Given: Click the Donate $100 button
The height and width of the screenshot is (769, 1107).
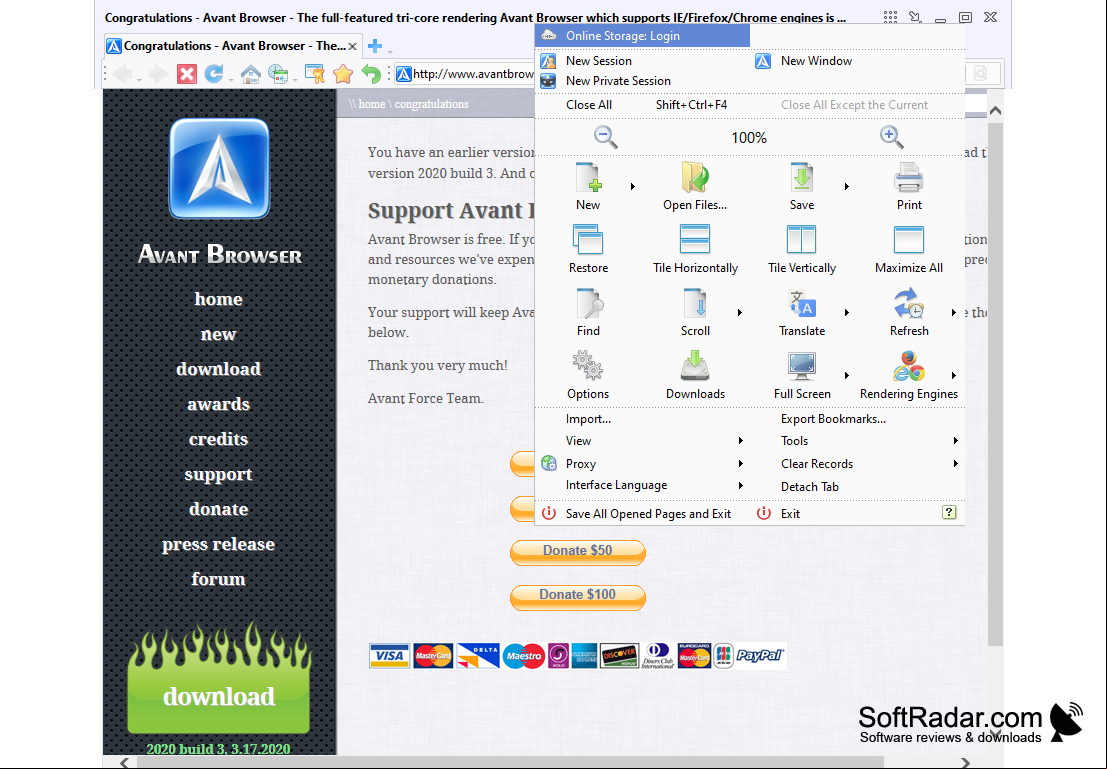Looking at the screenshot, I should click(578, 596).
